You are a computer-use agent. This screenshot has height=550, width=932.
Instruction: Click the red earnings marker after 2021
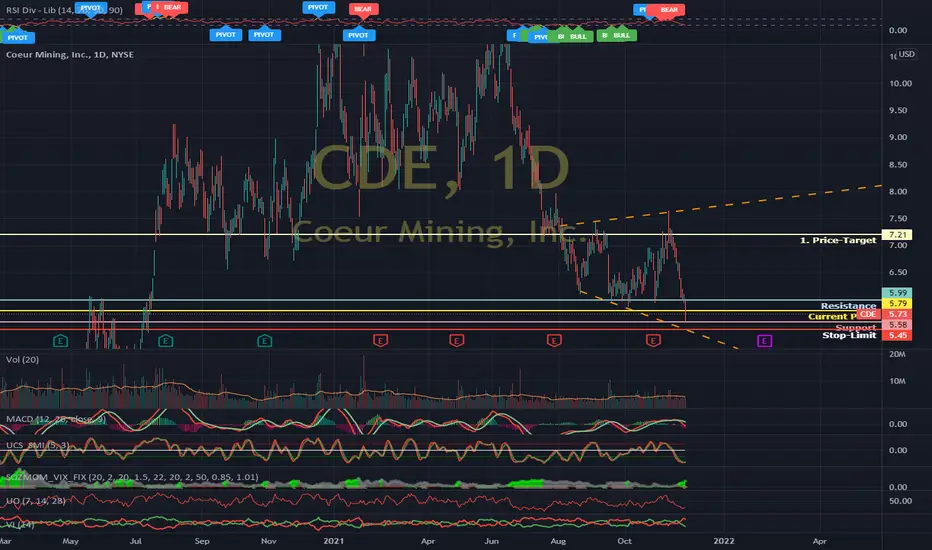380,341
